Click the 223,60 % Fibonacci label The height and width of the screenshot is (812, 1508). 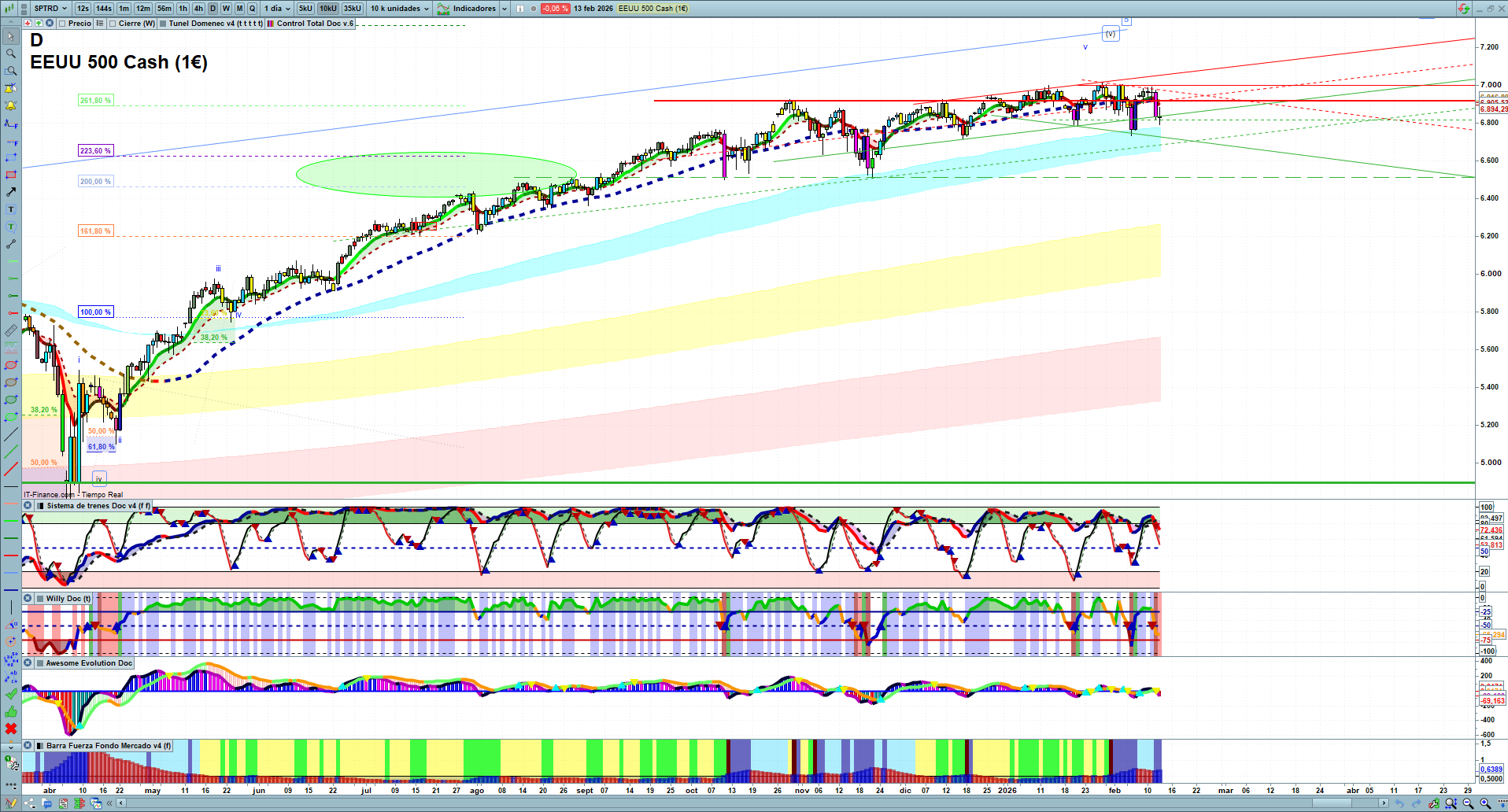(x=95, y=150)
